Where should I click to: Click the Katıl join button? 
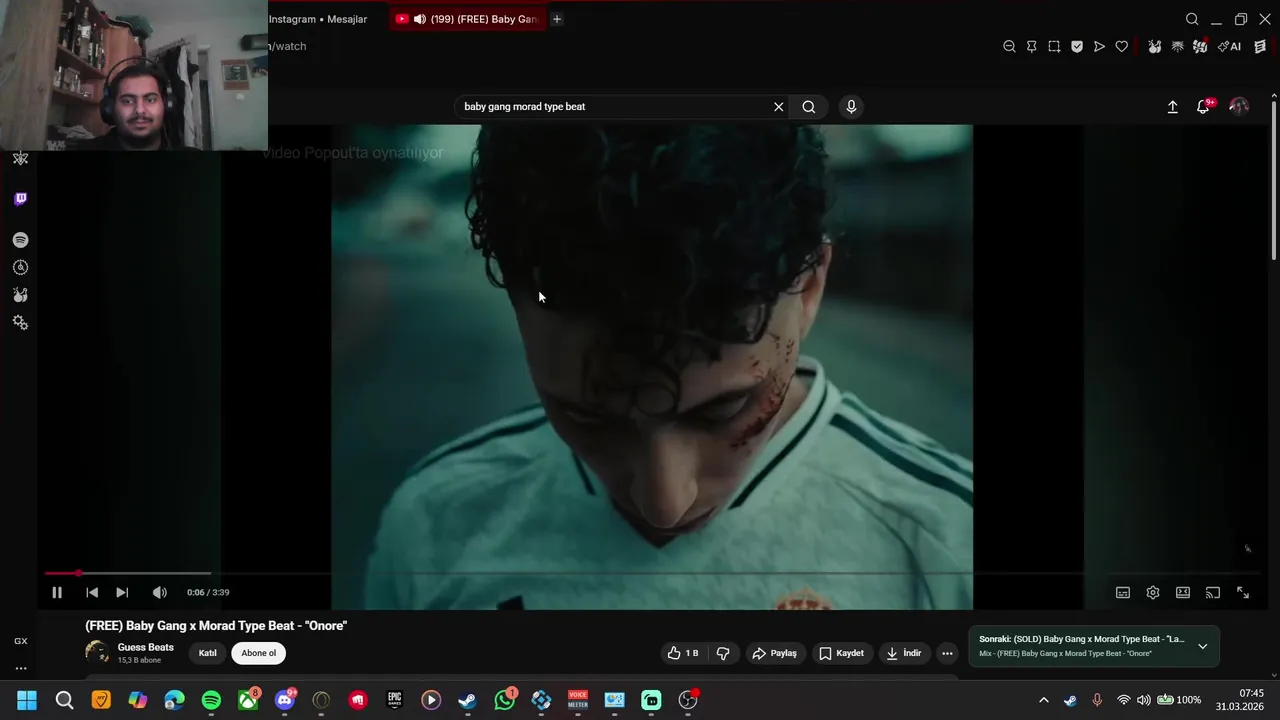coord(207,653)
